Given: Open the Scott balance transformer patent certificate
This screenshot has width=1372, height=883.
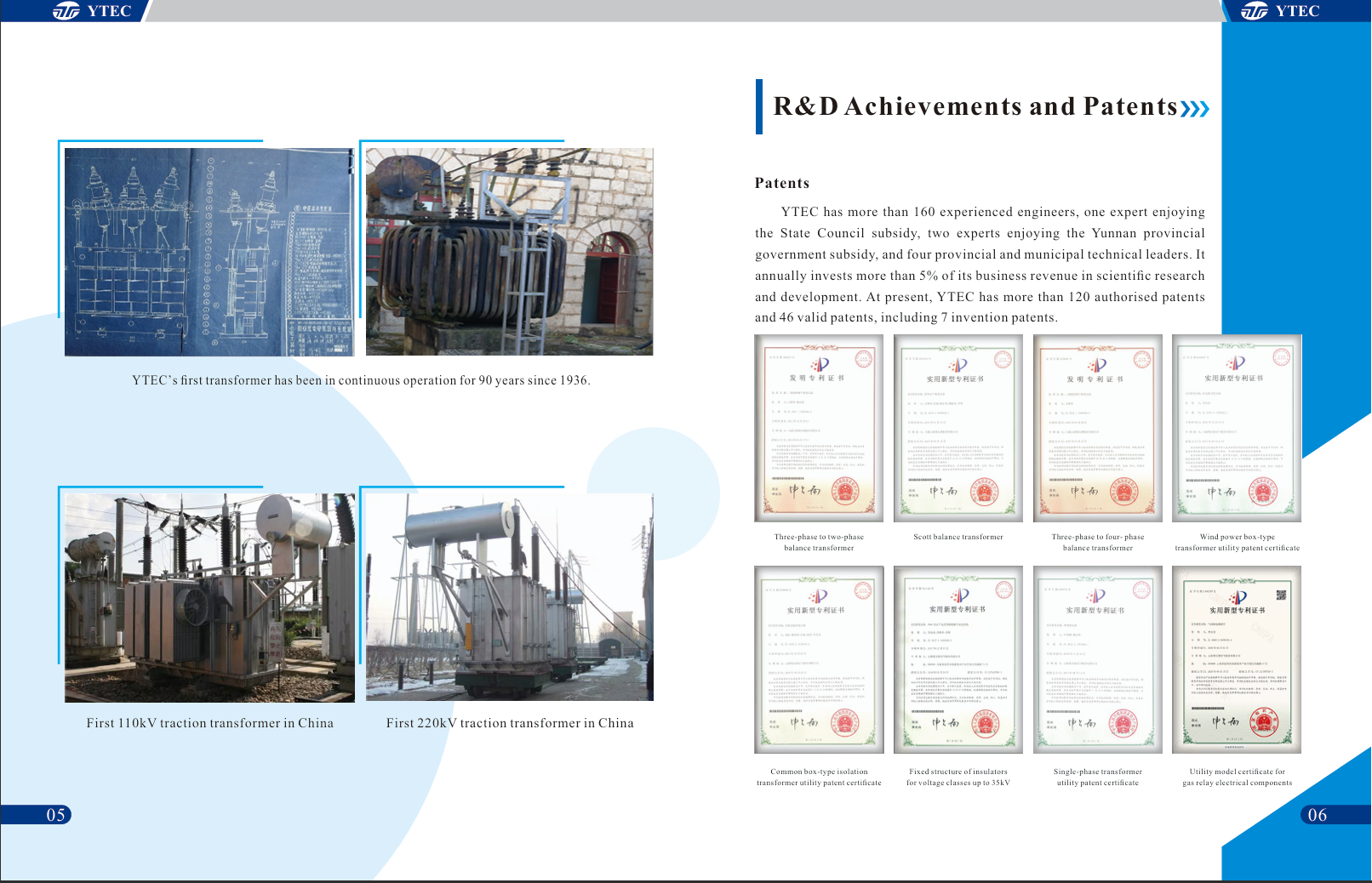Looking at the screenshot, I should 958,428.
